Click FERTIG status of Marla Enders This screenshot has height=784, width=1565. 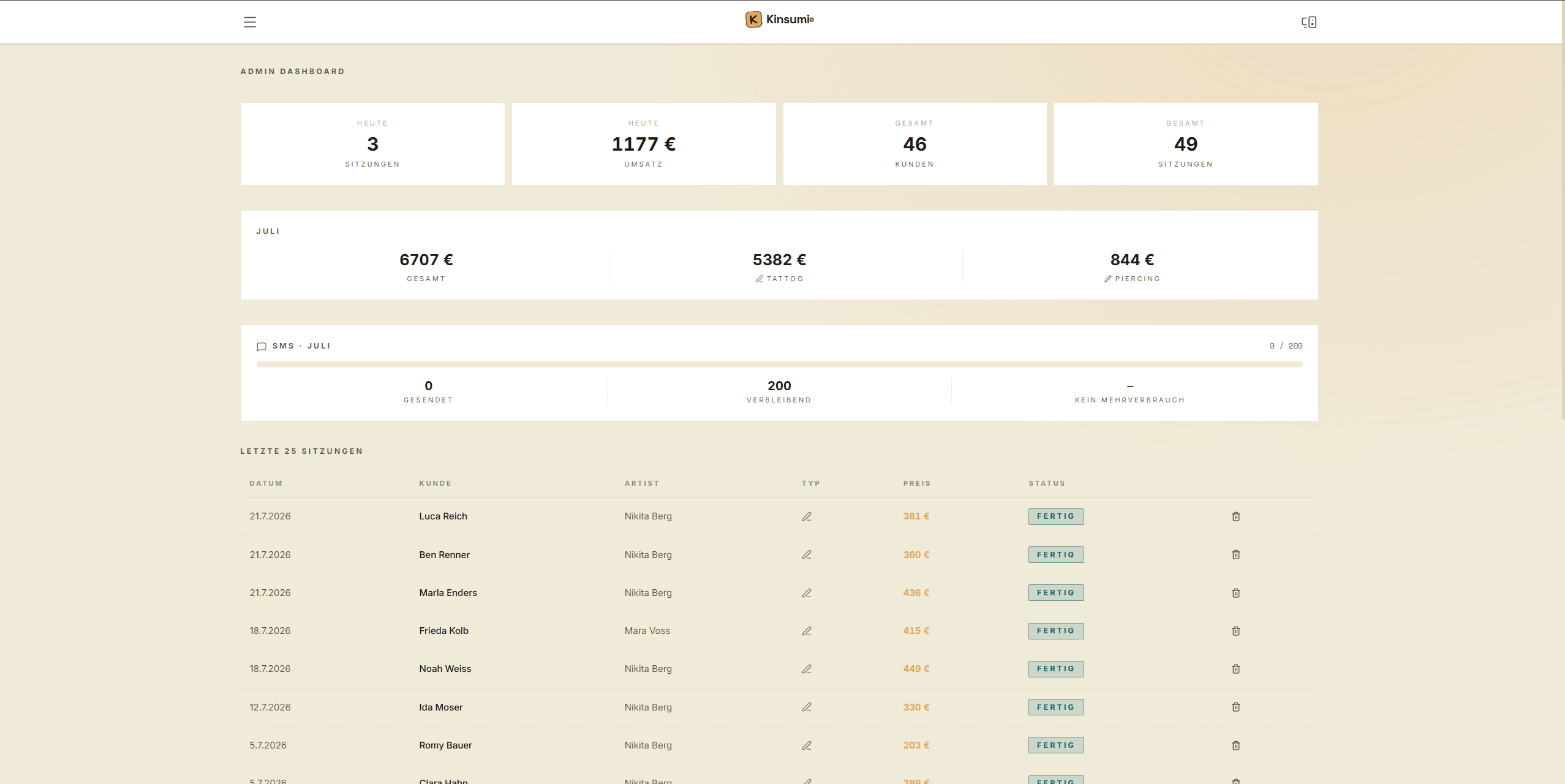1055,593
